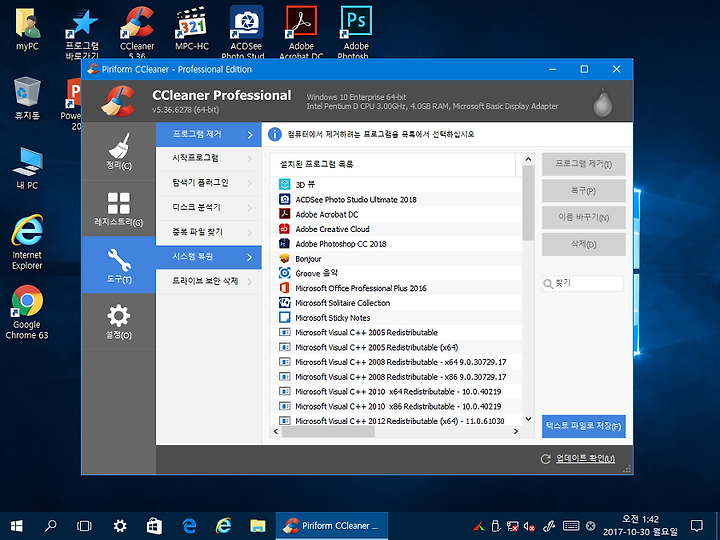Select the 3D 뷰 app icon
720x540 pixels.
tap(285, 185)
